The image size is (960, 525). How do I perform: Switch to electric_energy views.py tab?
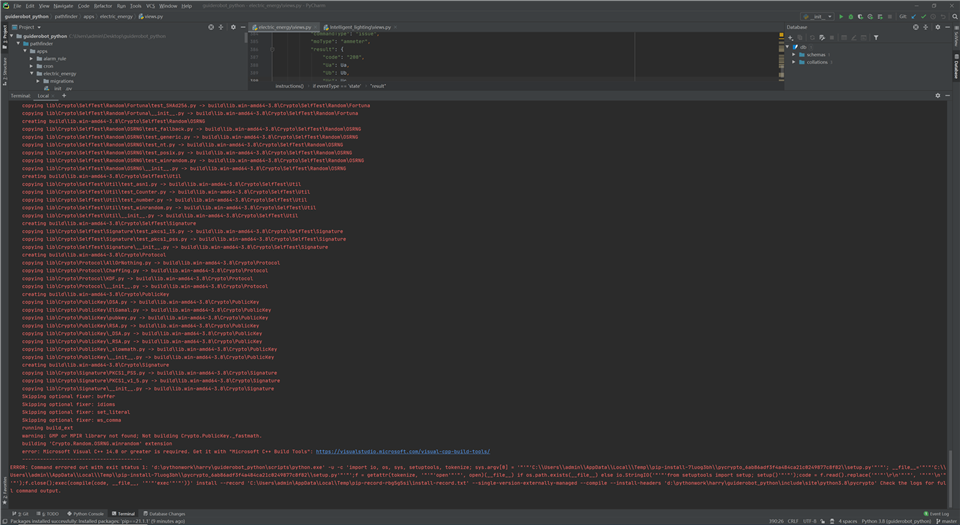pos(282,27)
